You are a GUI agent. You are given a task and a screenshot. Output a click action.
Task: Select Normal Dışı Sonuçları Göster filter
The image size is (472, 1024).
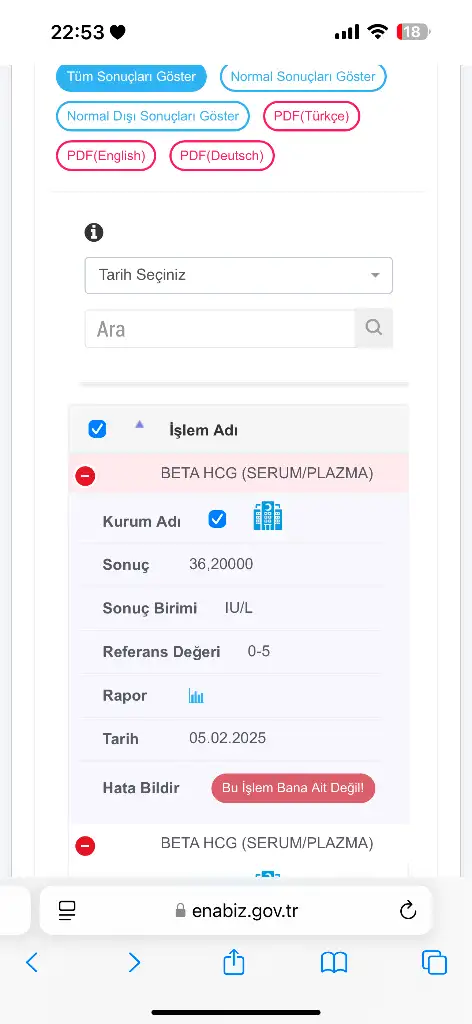153,116
